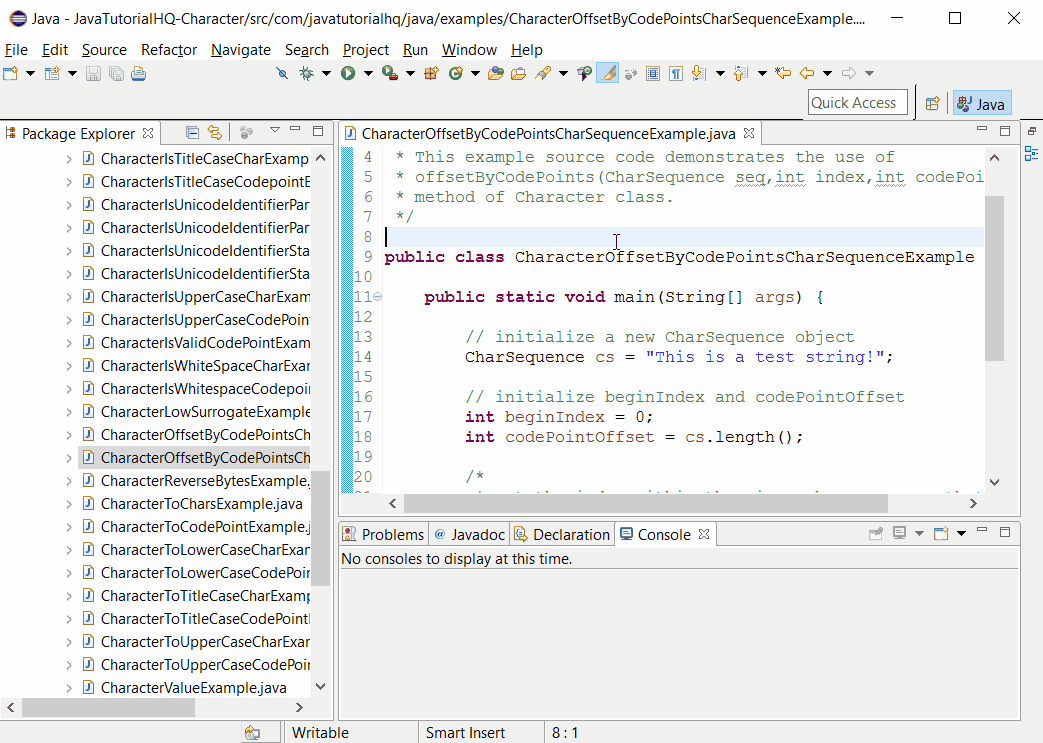This screenshot has height=743, width=1043.
Task: Select the Skip All Breakpoints icon
Action: click(282, 73)
